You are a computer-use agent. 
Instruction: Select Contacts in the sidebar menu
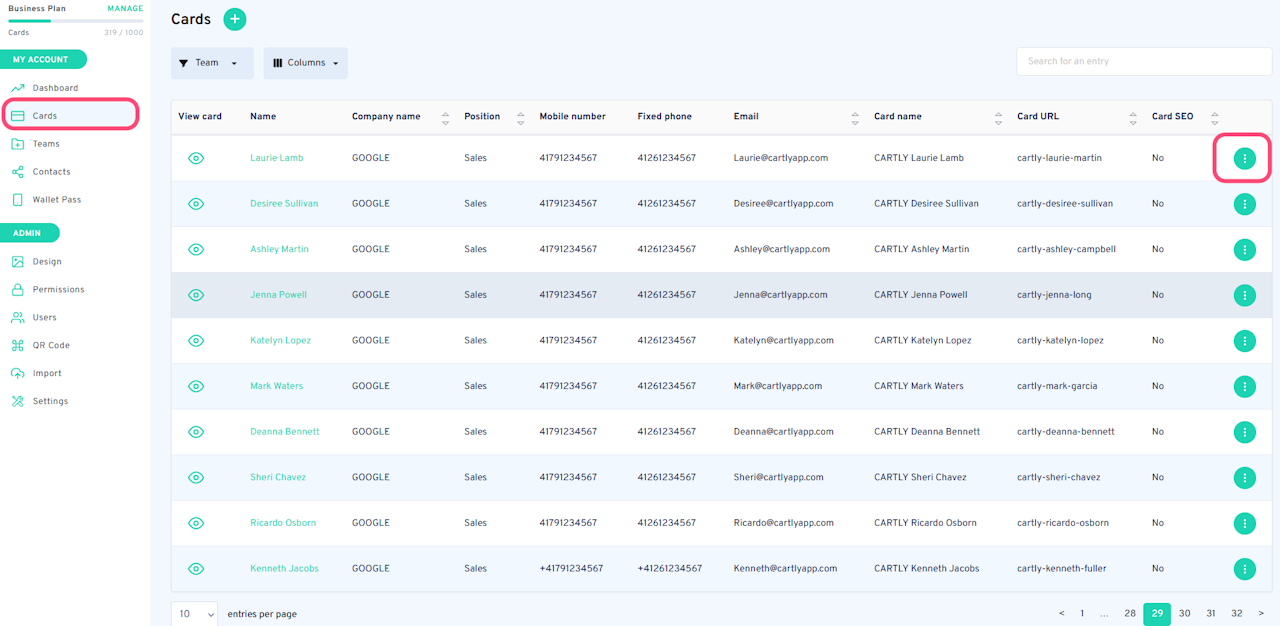(x=51, y=172)
